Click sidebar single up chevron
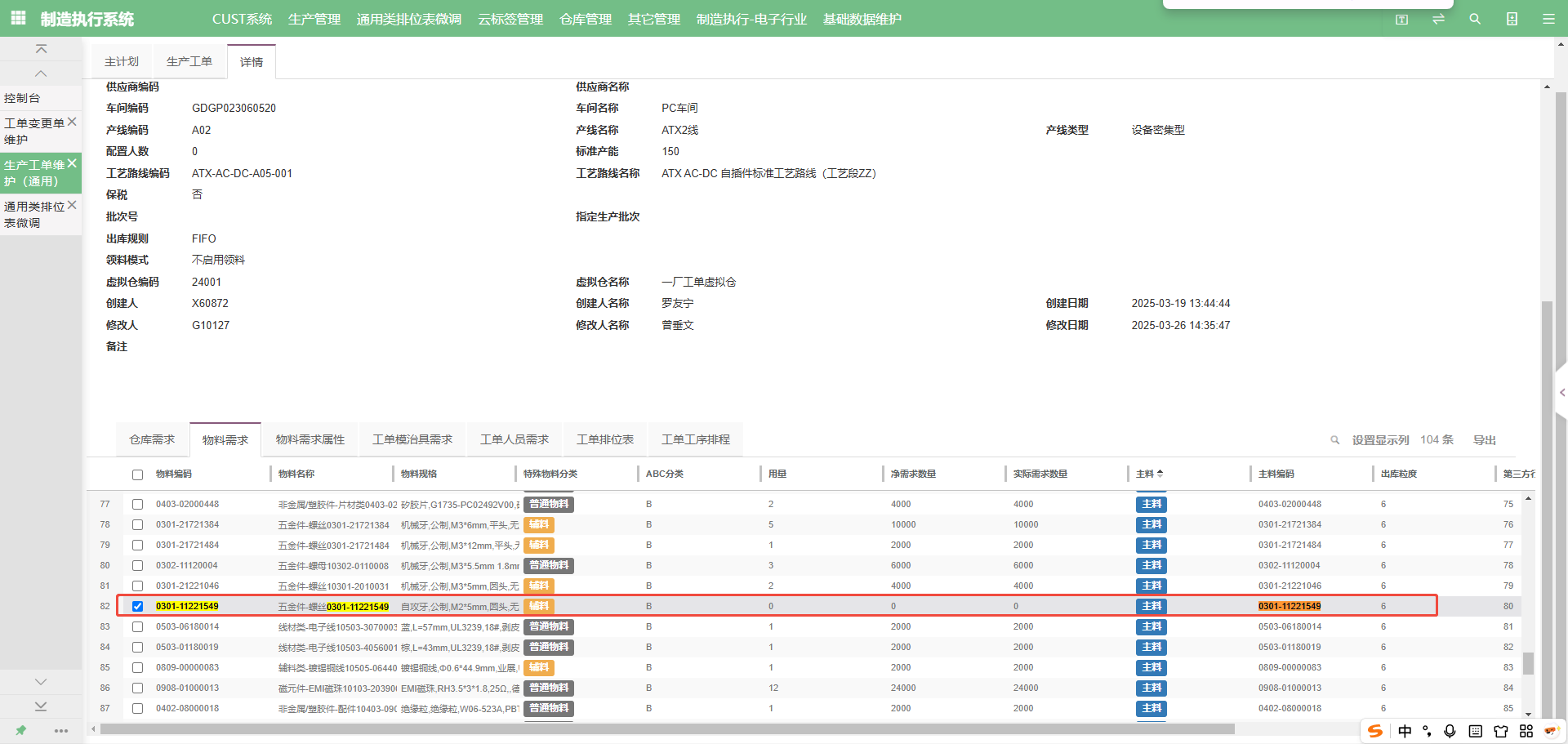1568x744 pixels. [x=41, y=74]
